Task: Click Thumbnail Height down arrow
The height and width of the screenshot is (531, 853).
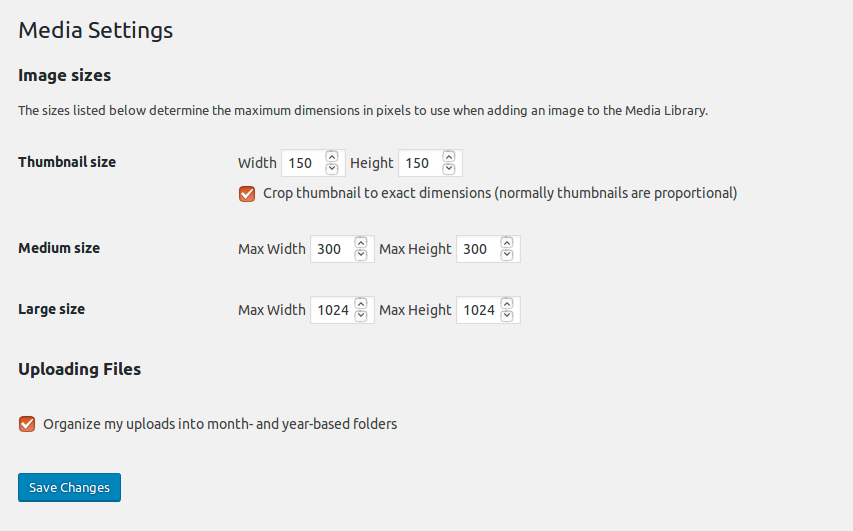Action: [x=449, y=169]
